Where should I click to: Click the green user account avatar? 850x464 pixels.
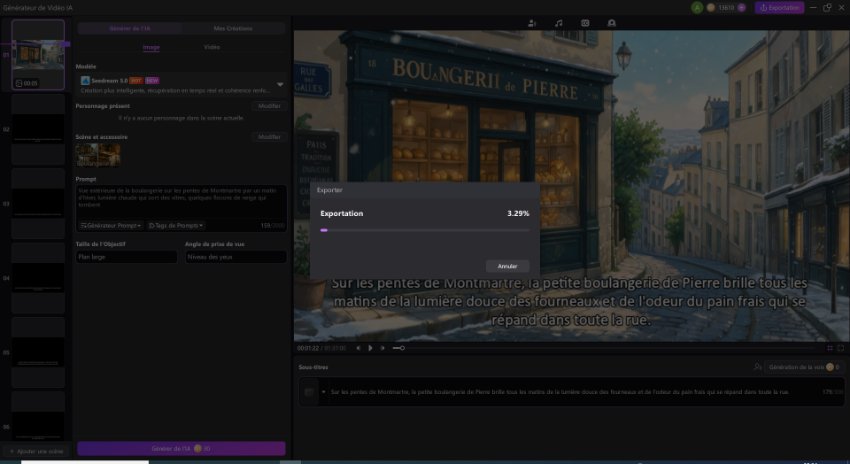[697, 8]
